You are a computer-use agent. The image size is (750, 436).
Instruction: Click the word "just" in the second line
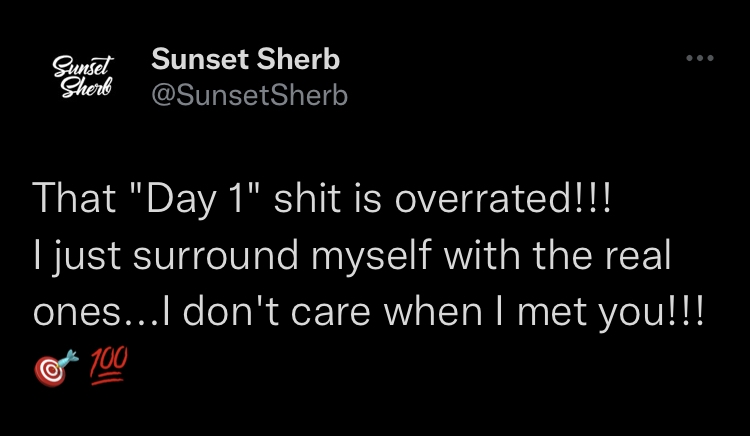pos(86,257)
